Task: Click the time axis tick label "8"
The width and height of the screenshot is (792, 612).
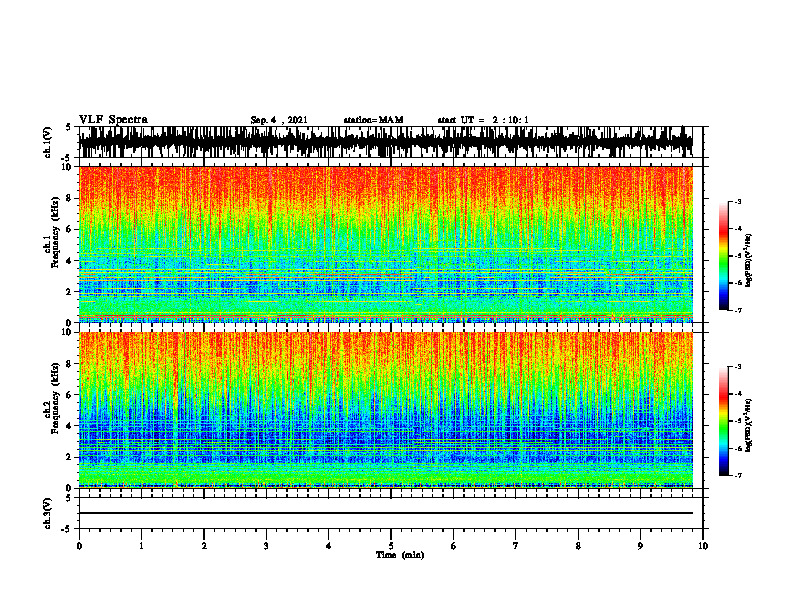Action: pos(578,546)
